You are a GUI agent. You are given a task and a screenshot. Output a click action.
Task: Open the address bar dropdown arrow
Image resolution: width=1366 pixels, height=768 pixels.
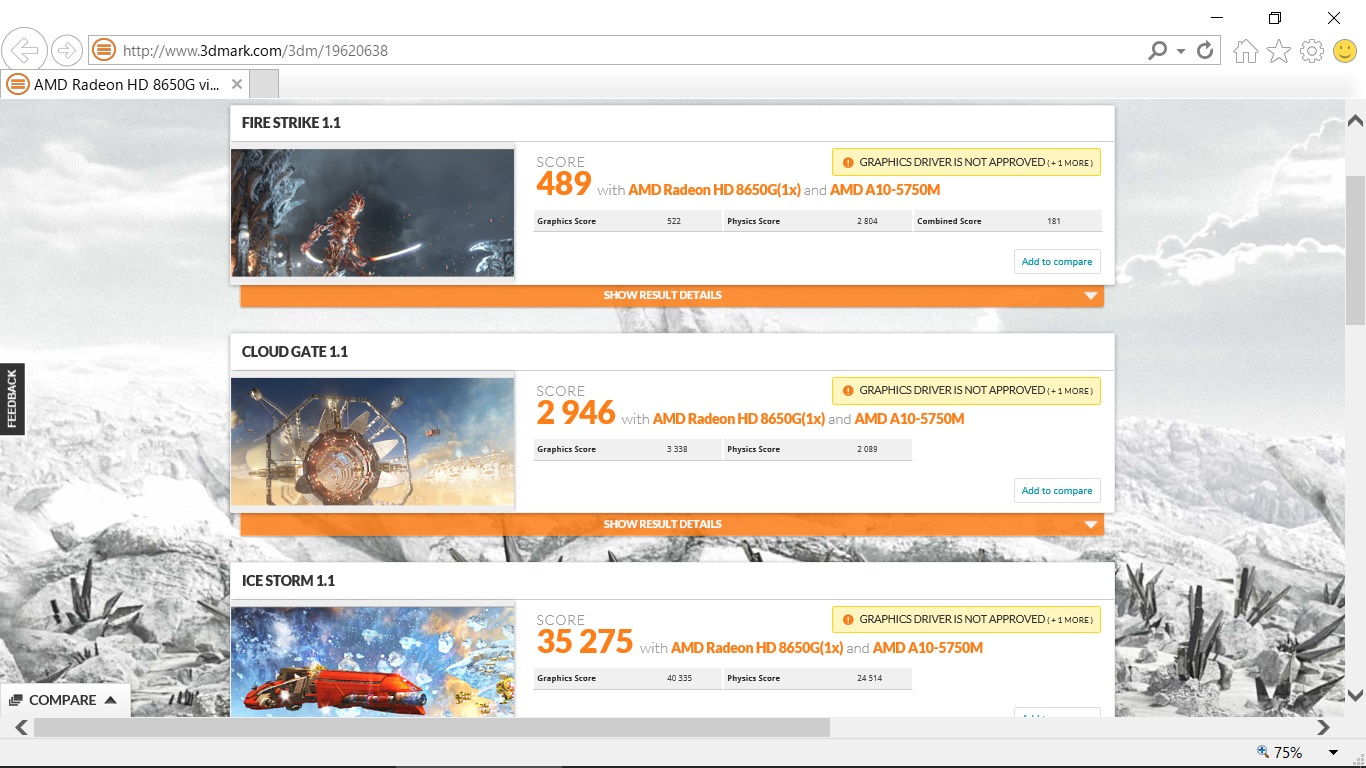click(x=1181, y=50)
